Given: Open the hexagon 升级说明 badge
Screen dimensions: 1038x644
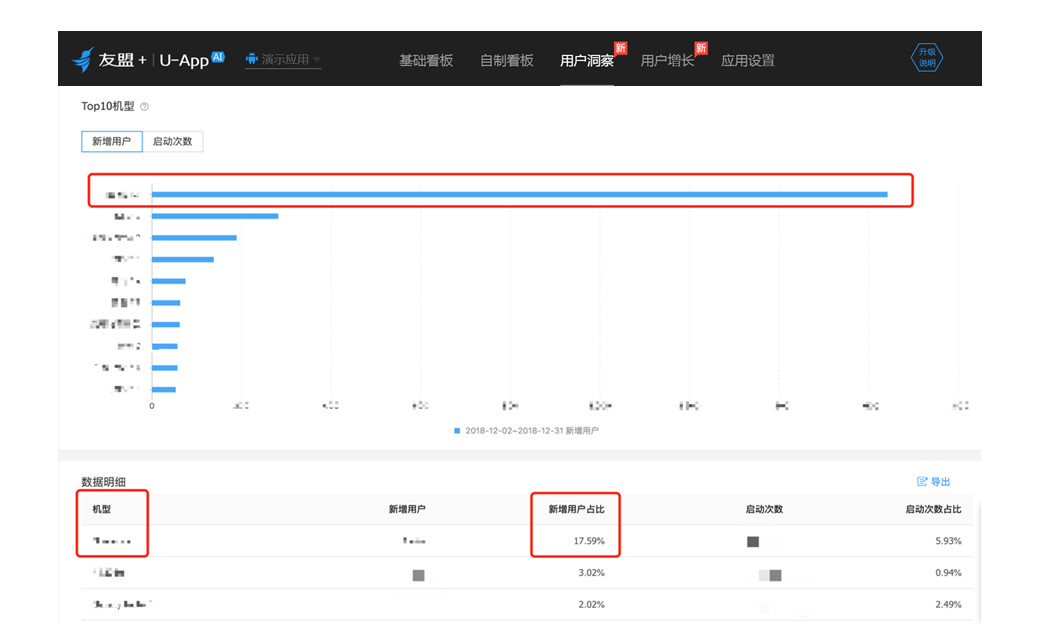Looking at the screenshot, I should point(927,58).
